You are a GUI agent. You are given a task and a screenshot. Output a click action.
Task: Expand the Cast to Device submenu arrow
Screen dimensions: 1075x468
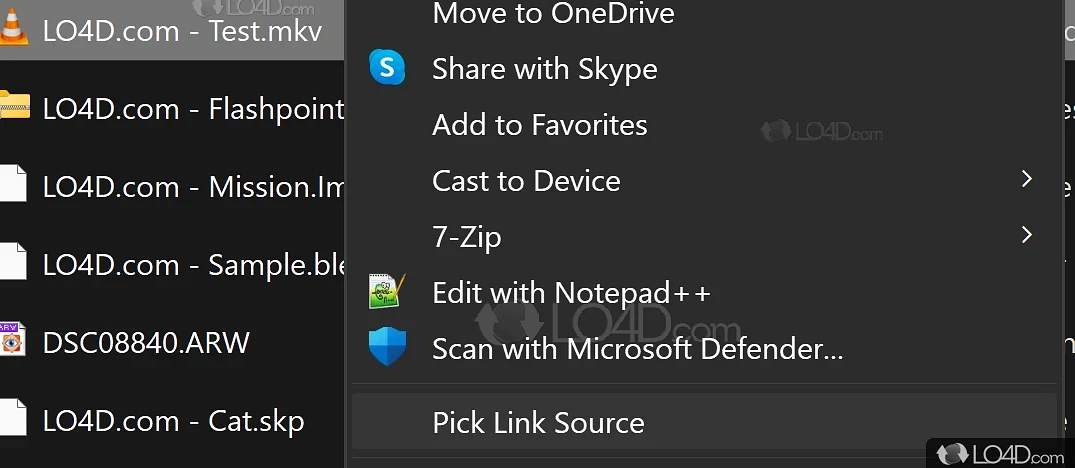click(1026, 179)
